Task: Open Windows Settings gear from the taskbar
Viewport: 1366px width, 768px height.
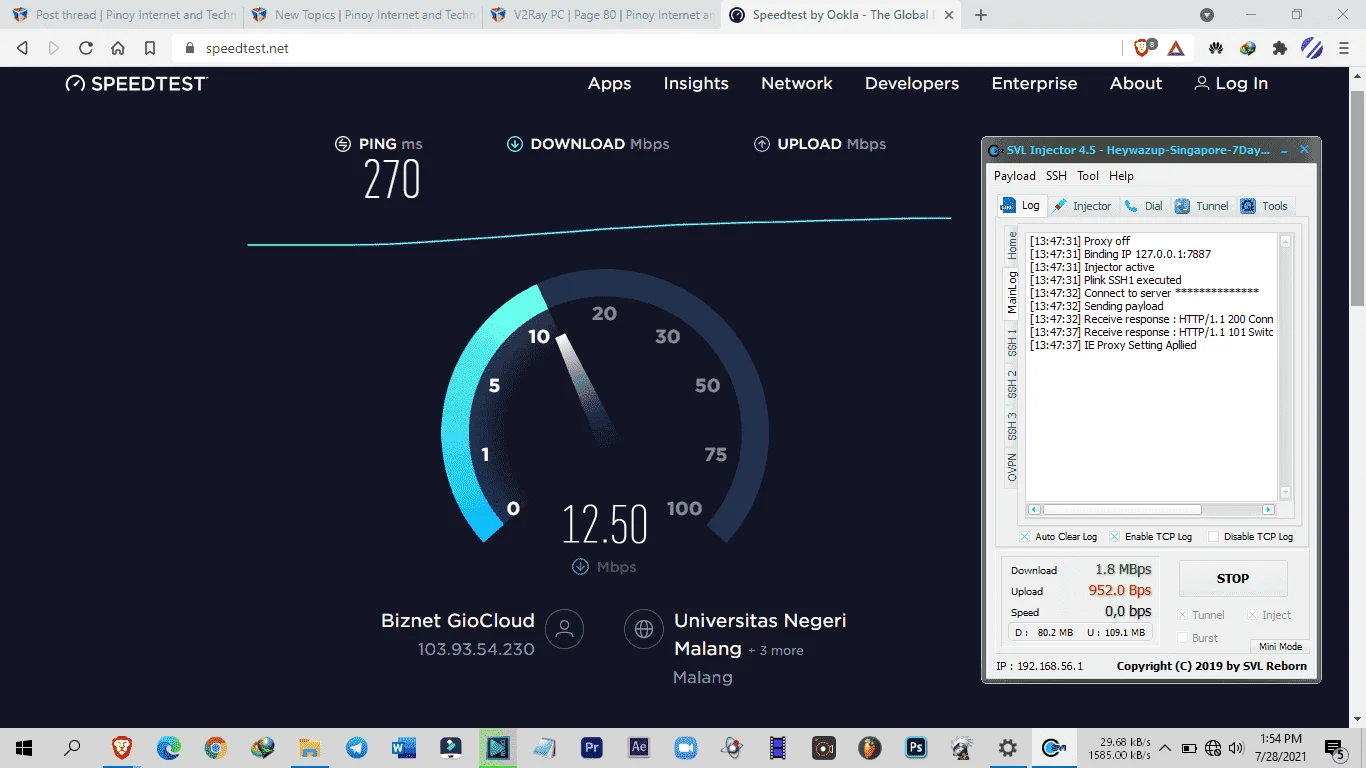Action: pyautogui.click(x=1008, y=747)
